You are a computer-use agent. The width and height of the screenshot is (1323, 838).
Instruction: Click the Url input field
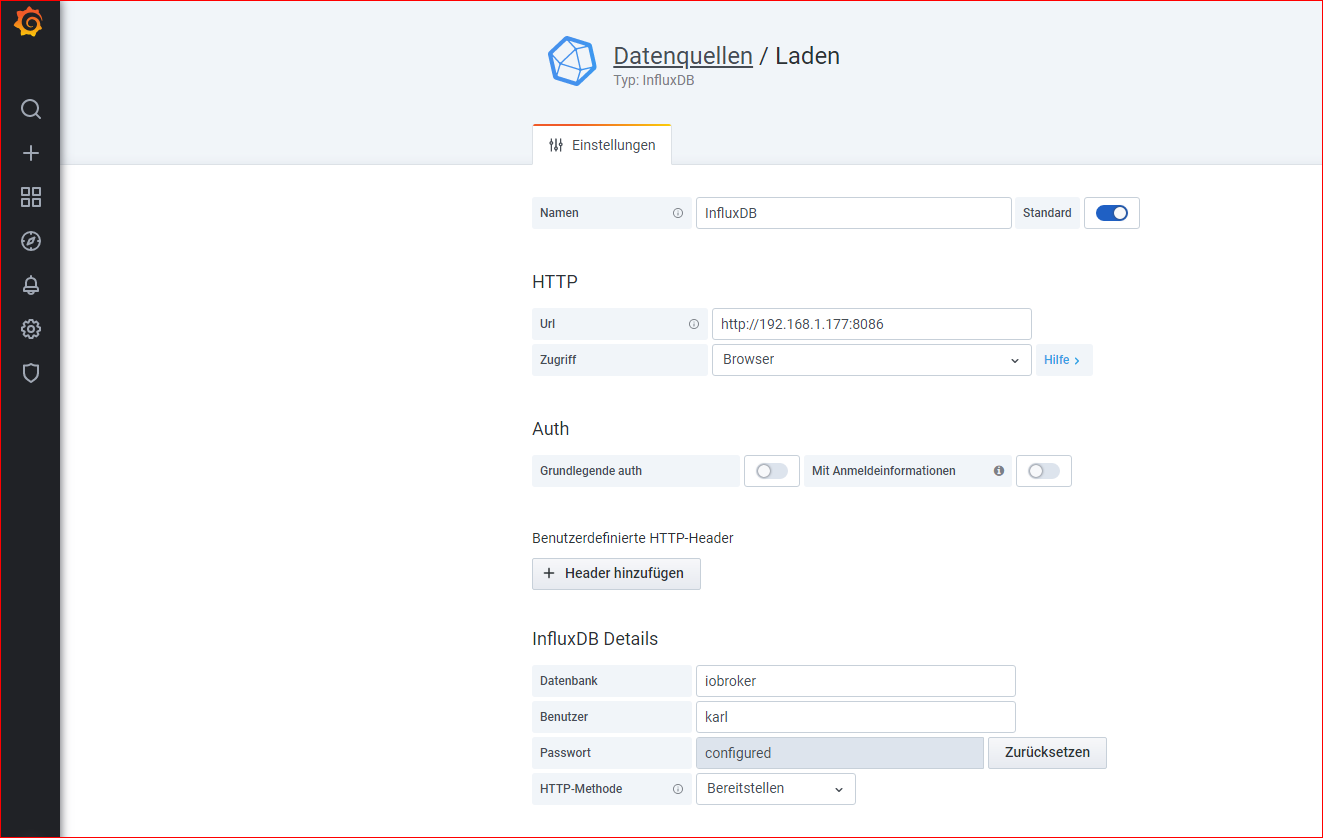871,324
